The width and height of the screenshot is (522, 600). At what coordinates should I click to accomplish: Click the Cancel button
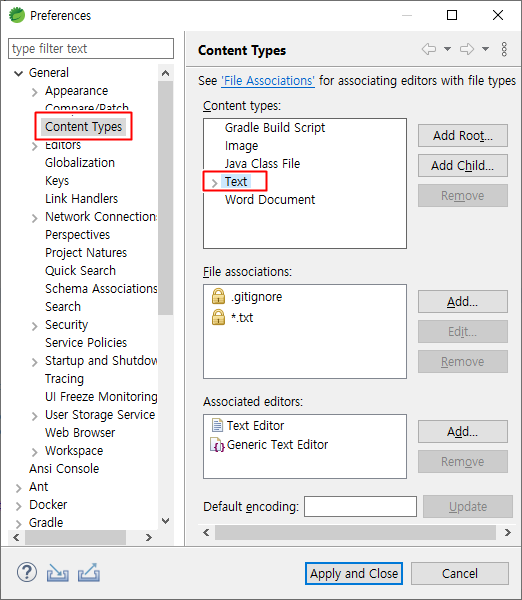[460, 573]
